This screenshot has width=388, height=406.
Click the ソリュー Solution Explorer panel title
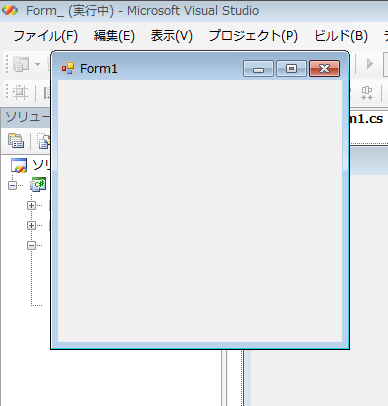tap(27, 117)
